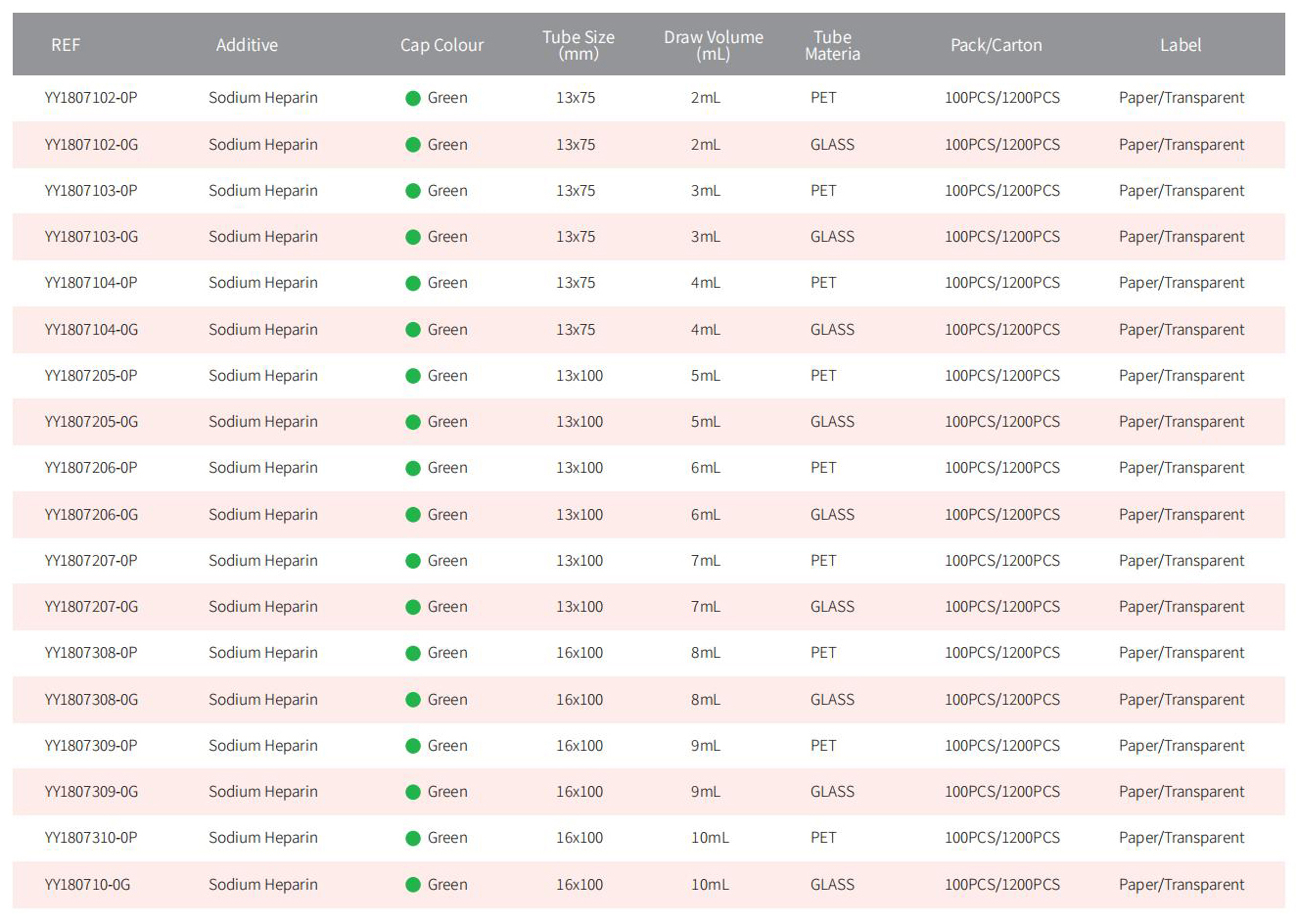Click REF cell YY1807104-0G

tap(91, 330)
